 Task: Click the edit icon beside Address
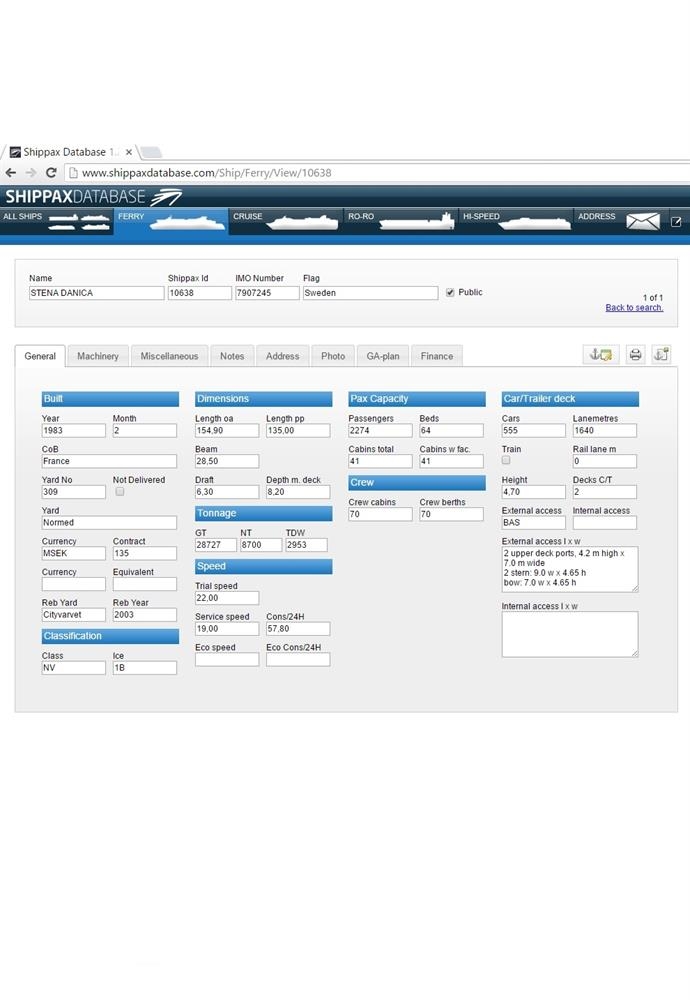[x=676, y=222]
